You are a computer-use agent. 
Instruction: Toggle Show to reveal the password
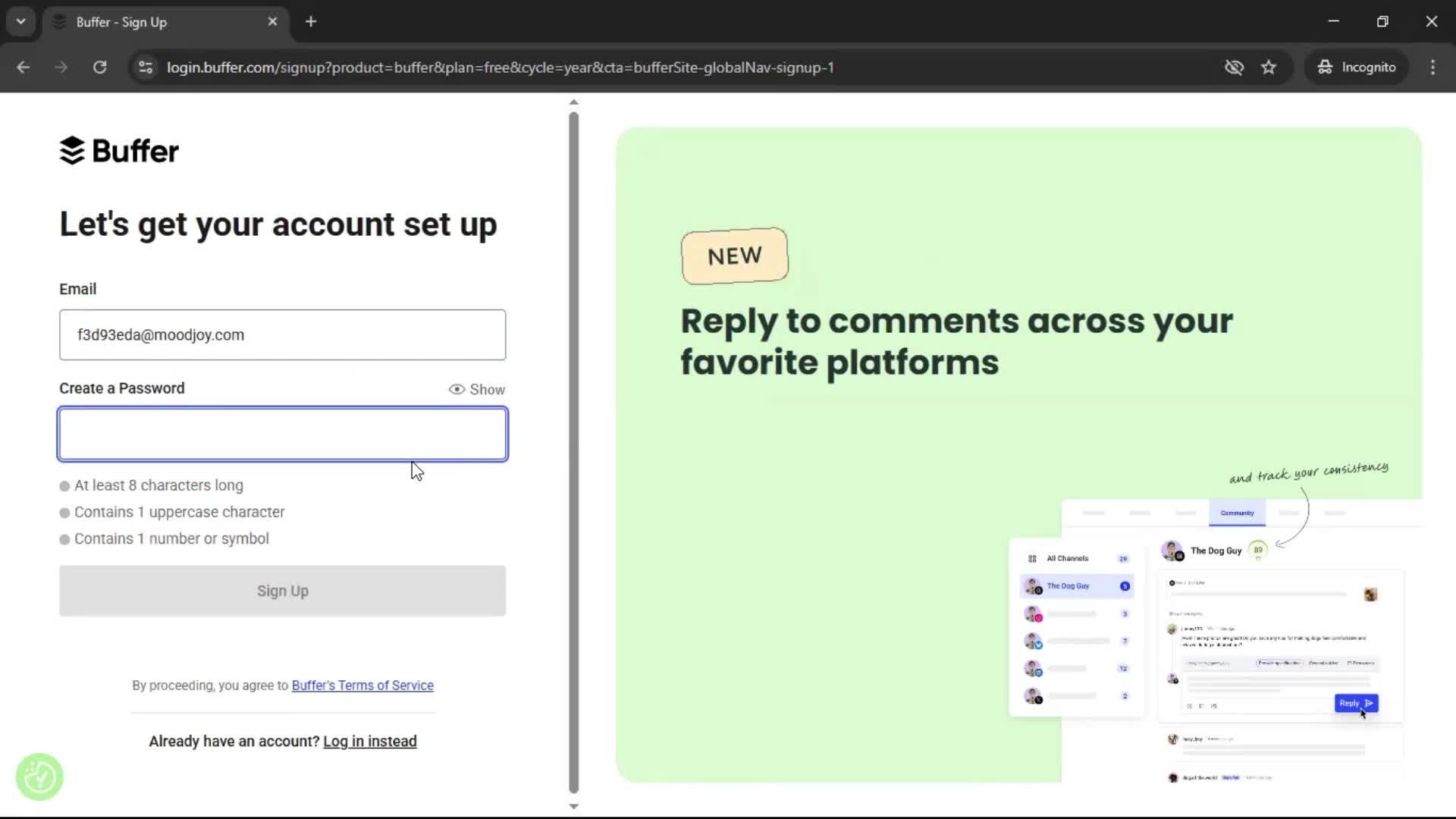(476, 389)
